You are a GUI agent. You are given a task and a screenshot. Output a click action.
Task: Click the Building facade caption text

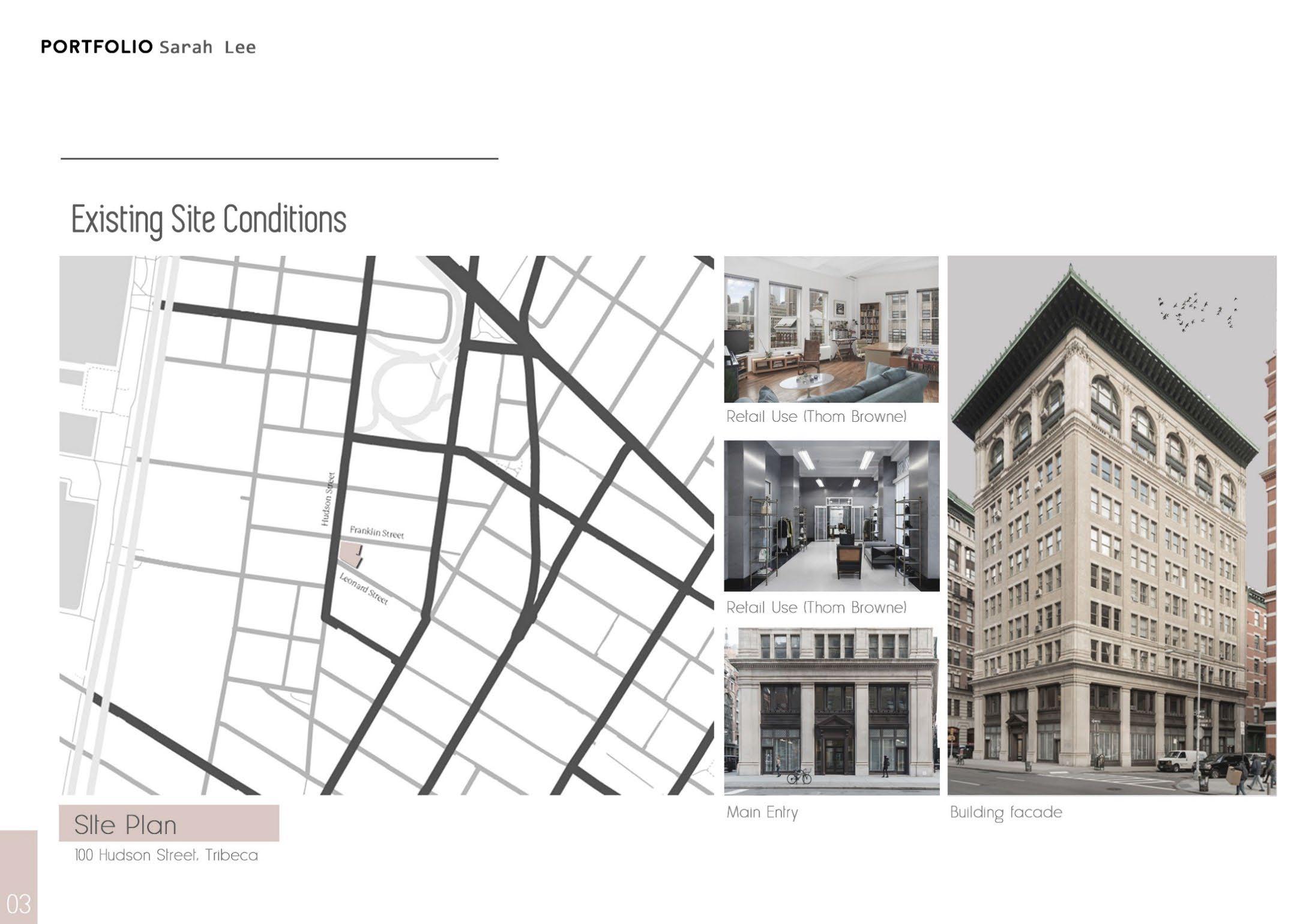1006,812
